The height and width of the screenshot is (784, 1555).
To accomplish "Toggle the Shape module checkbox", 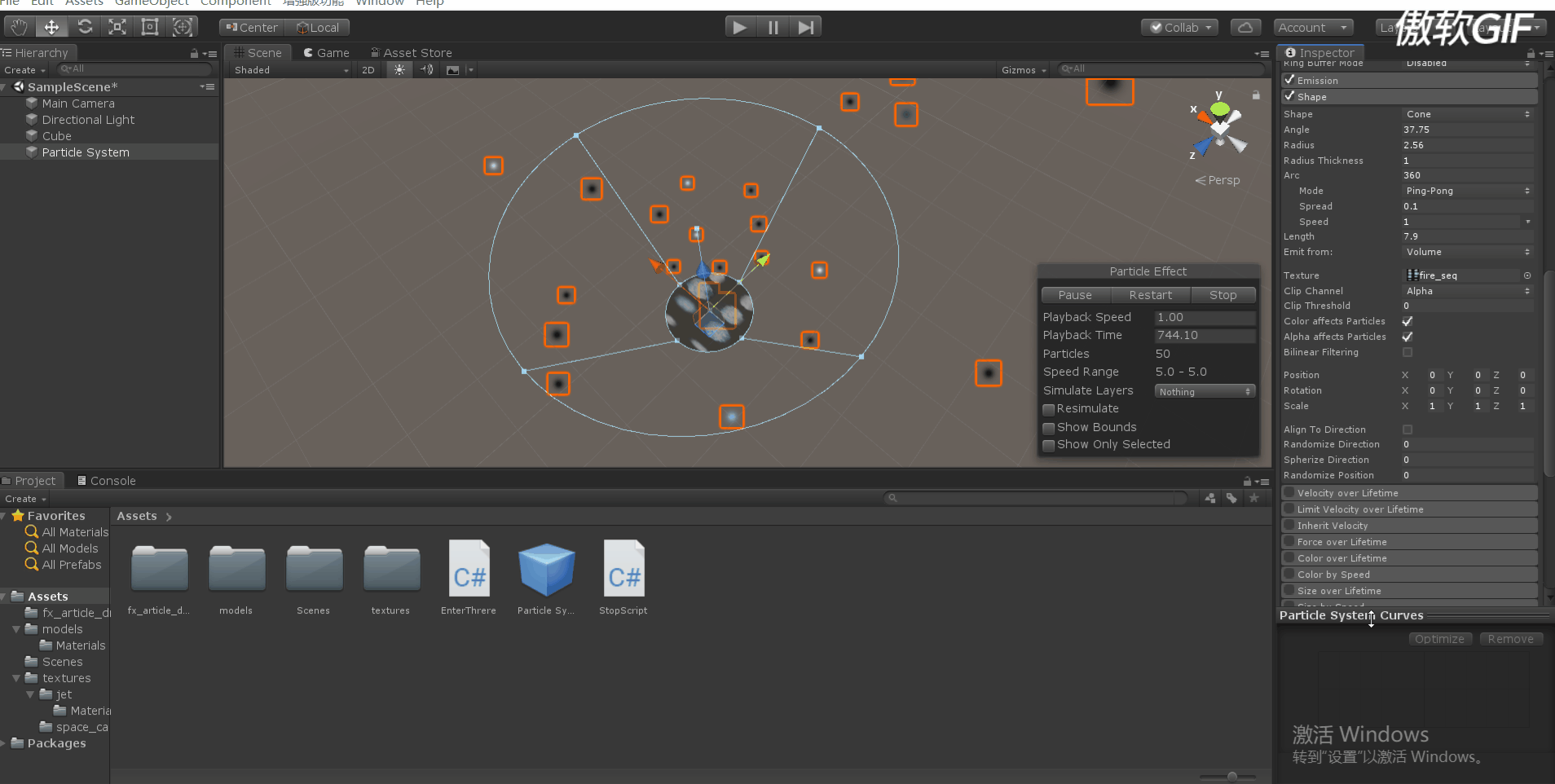I will 1289,96.
